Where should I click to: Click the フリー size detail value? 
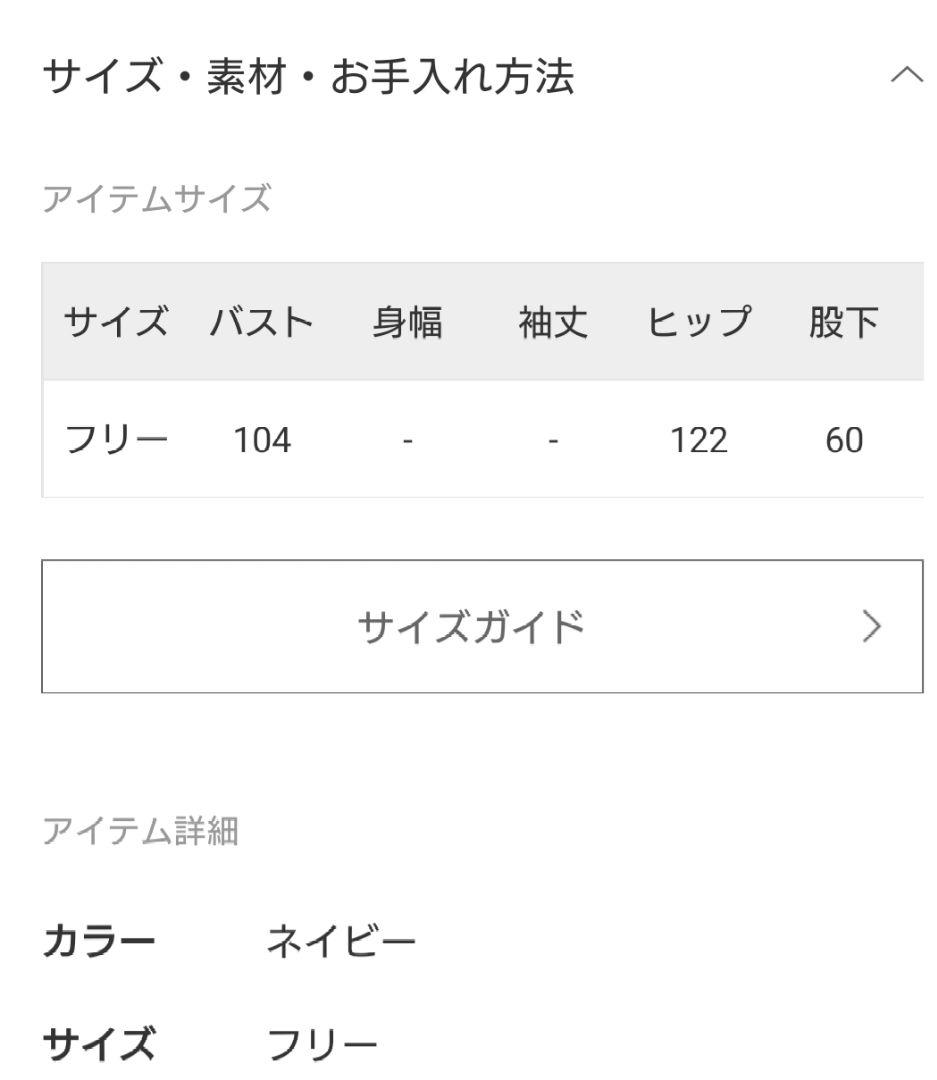[x=322, y=1044]
